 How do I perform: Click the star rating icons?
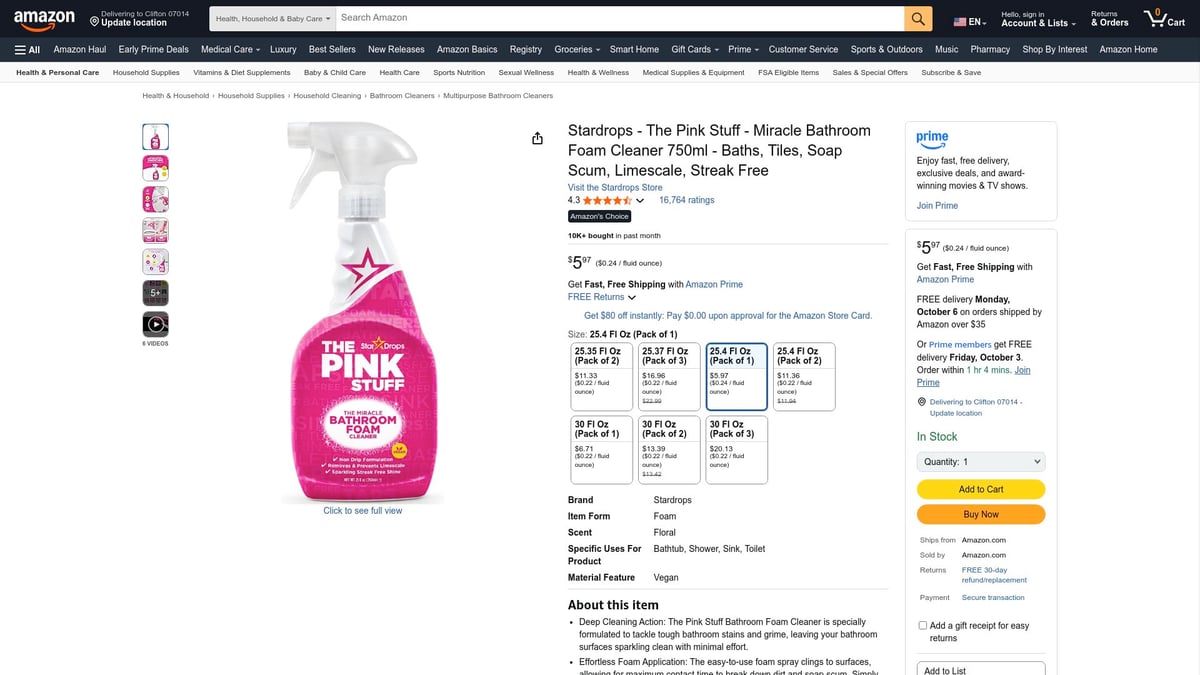[607, 200]
